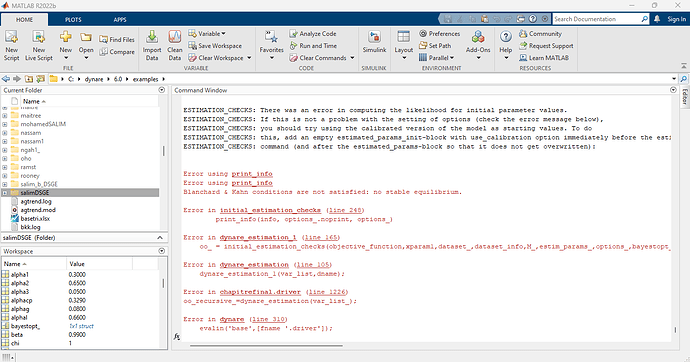
Task: Click Set Path
Action: click(435, 46)
